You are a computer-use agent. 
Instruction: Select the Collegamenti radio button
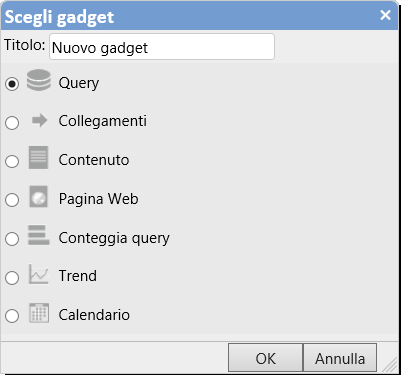[12, 123]
